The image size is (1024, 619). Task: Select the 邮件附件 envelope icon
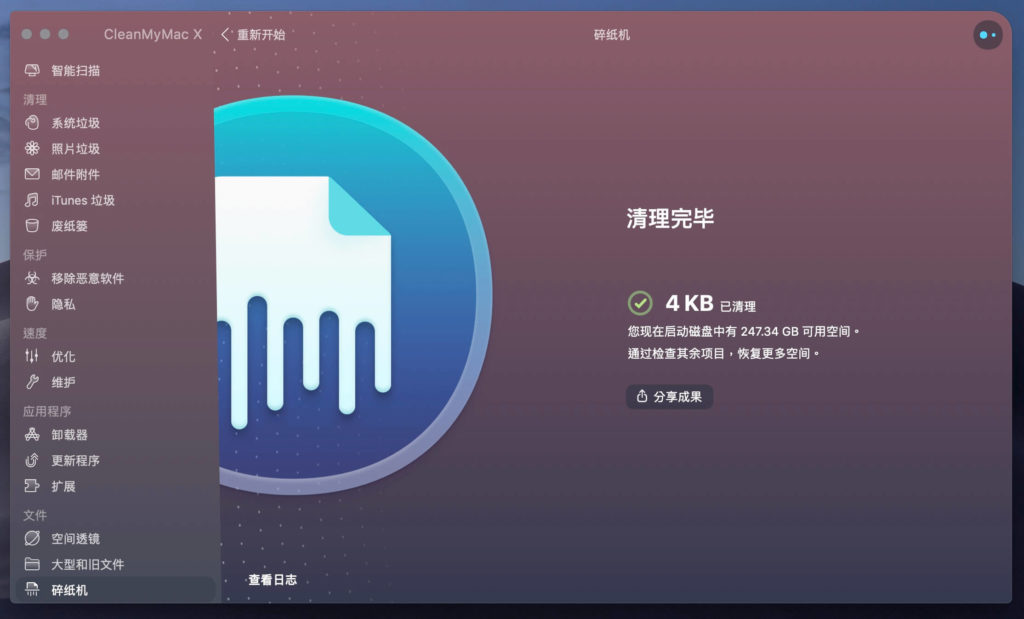[32, 174]
